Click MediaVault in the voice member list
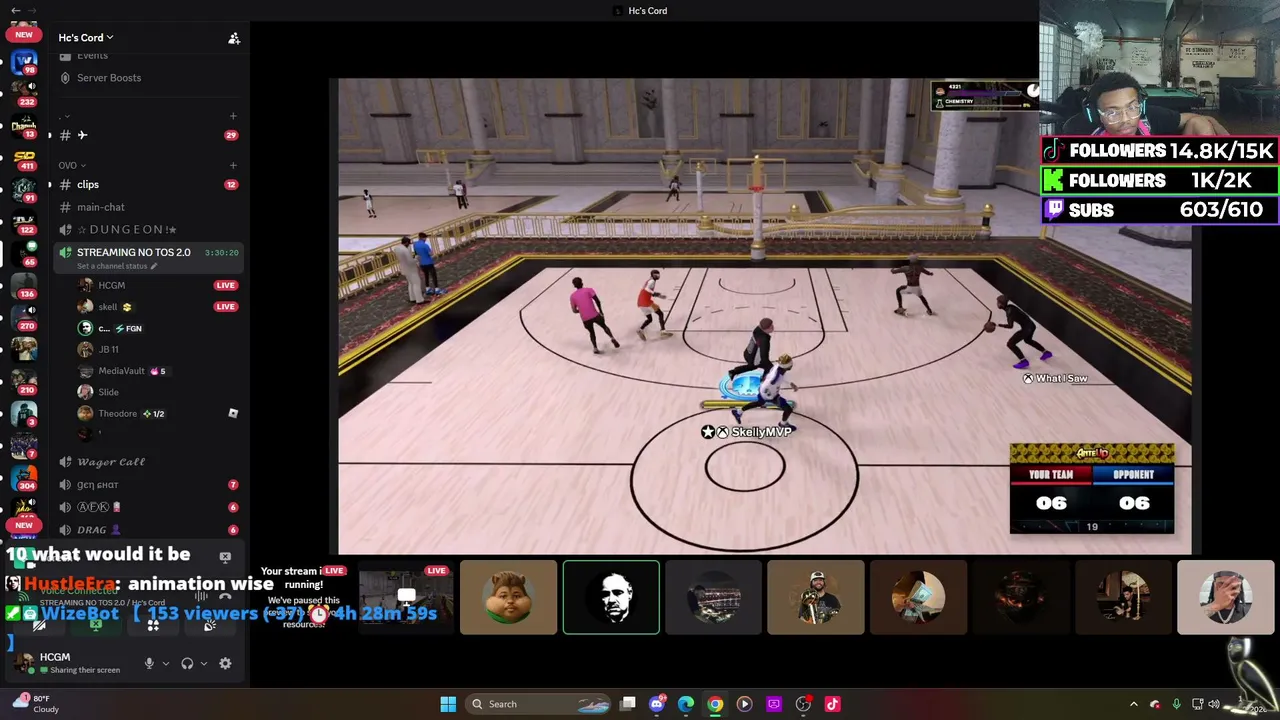Screen dimensions: 1280x720 click(122, 371)
